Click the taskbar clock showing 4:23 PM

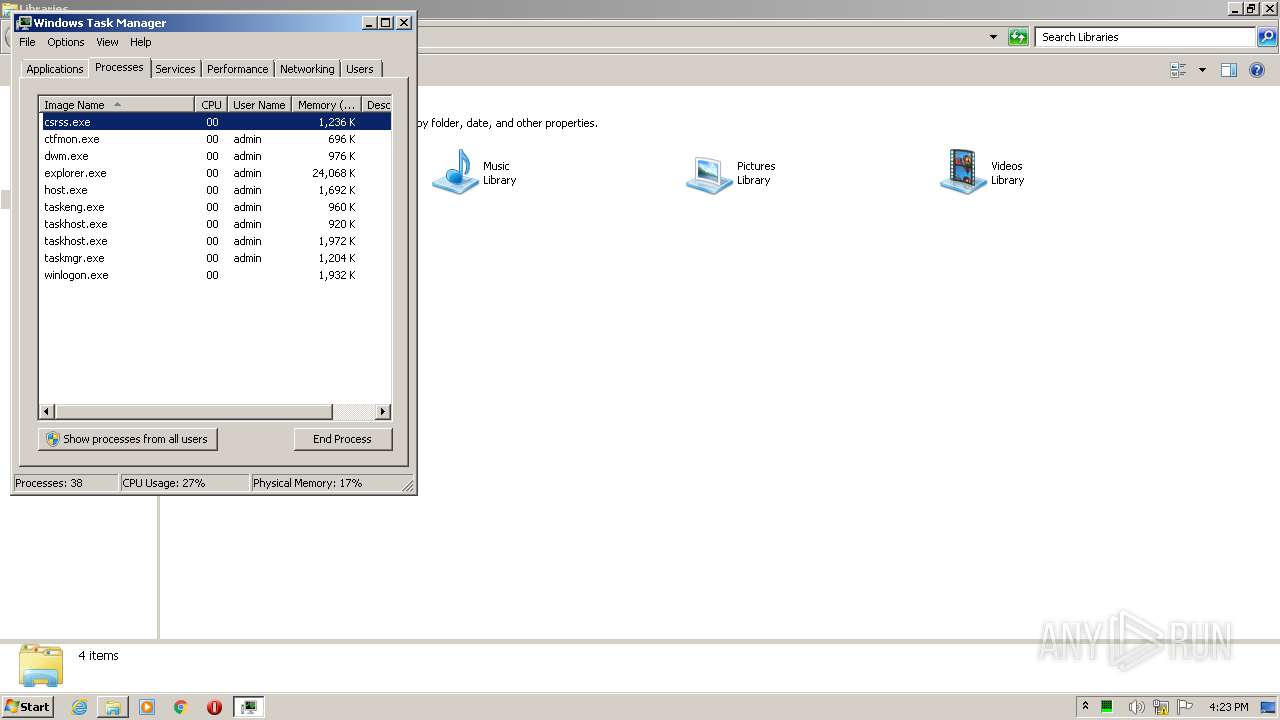click(1228, 707)
